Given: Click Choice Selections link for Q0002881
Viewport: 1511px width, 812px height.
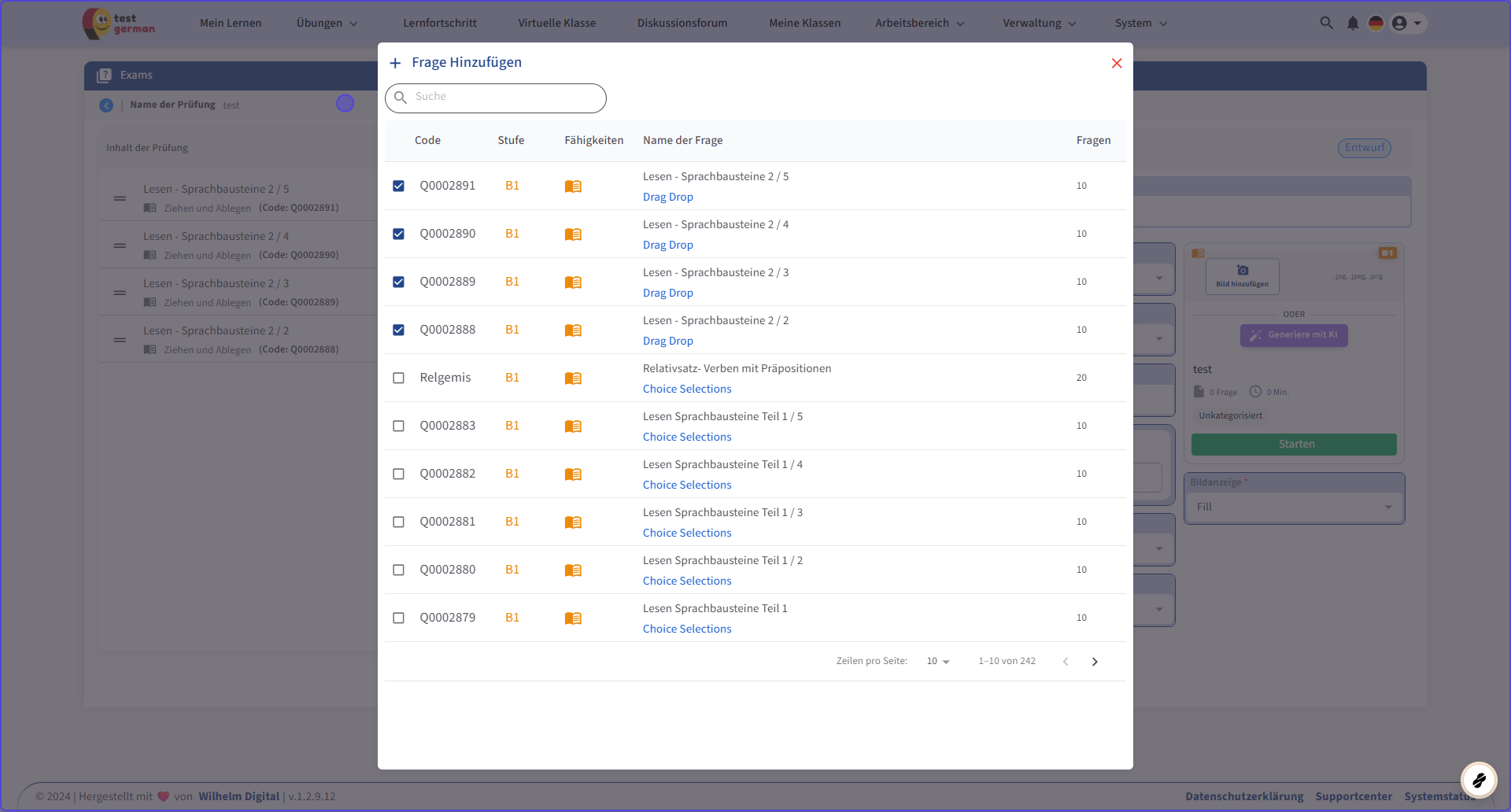Looking at the screenshot, I should click(x=687, y=533).
